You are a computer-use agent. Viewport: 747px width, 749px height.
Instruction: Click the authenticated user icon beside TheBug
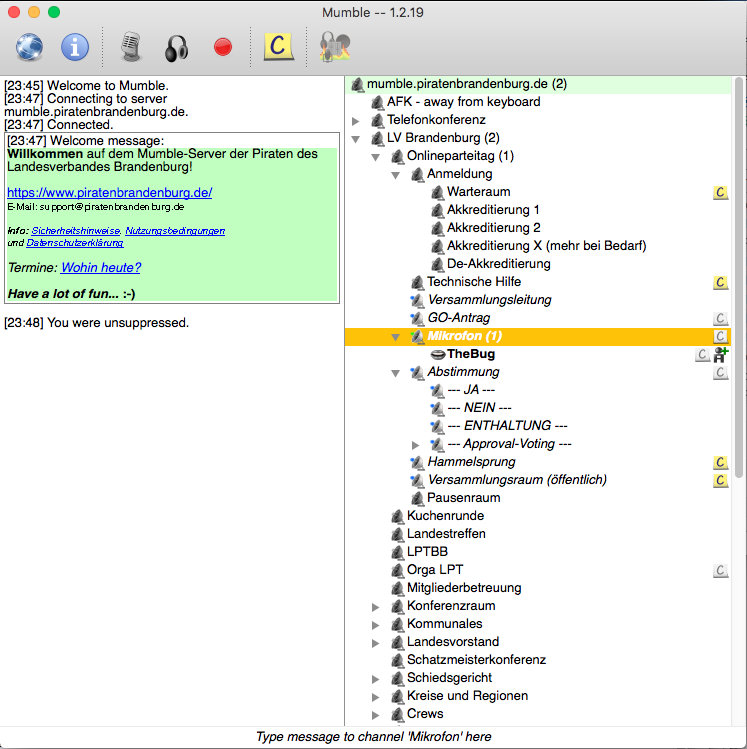coord(721,354)
